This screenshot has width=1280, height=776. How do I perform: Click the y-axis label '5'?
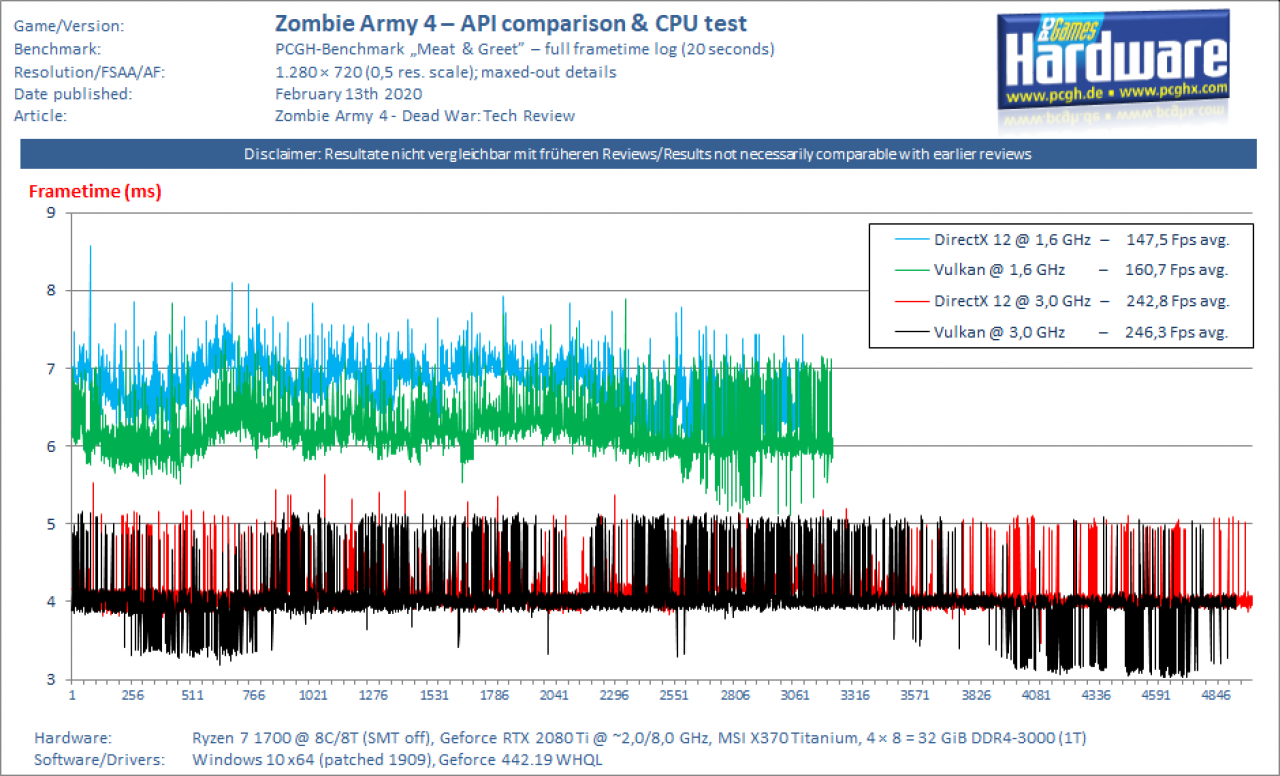[51, 524]
